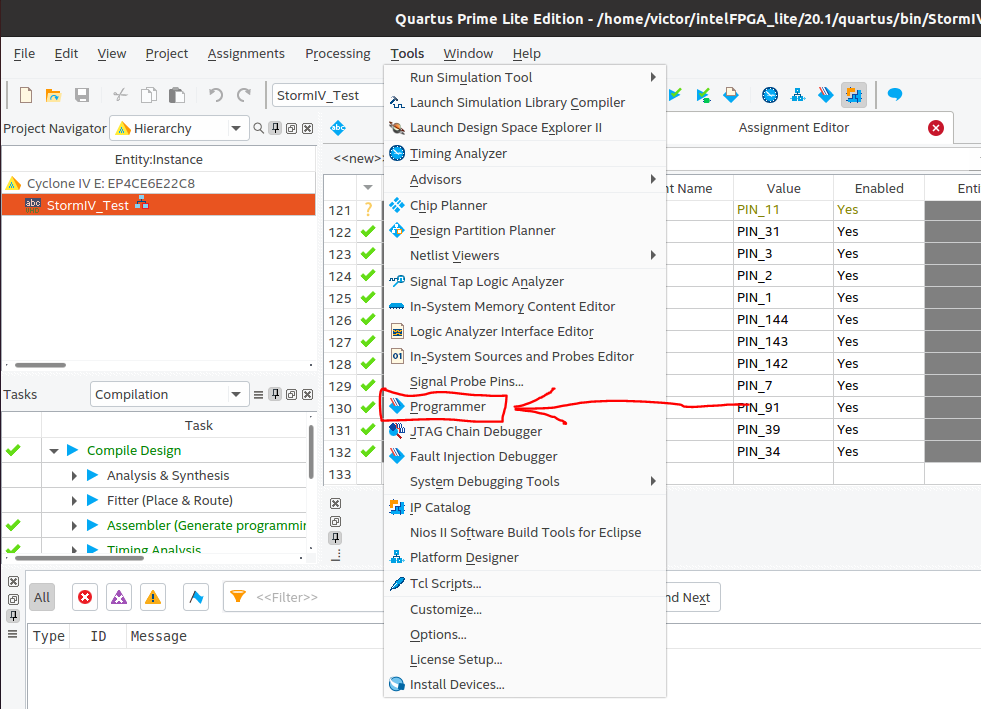Pin the Project Navigator panel

[x=275, y=128]
